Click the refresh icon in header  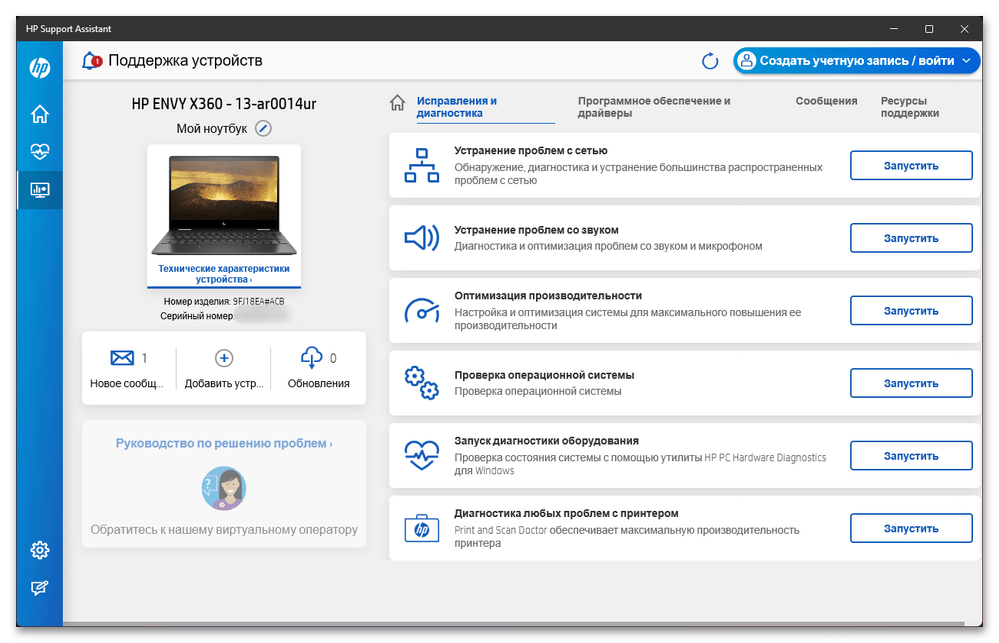coord(710,61)
